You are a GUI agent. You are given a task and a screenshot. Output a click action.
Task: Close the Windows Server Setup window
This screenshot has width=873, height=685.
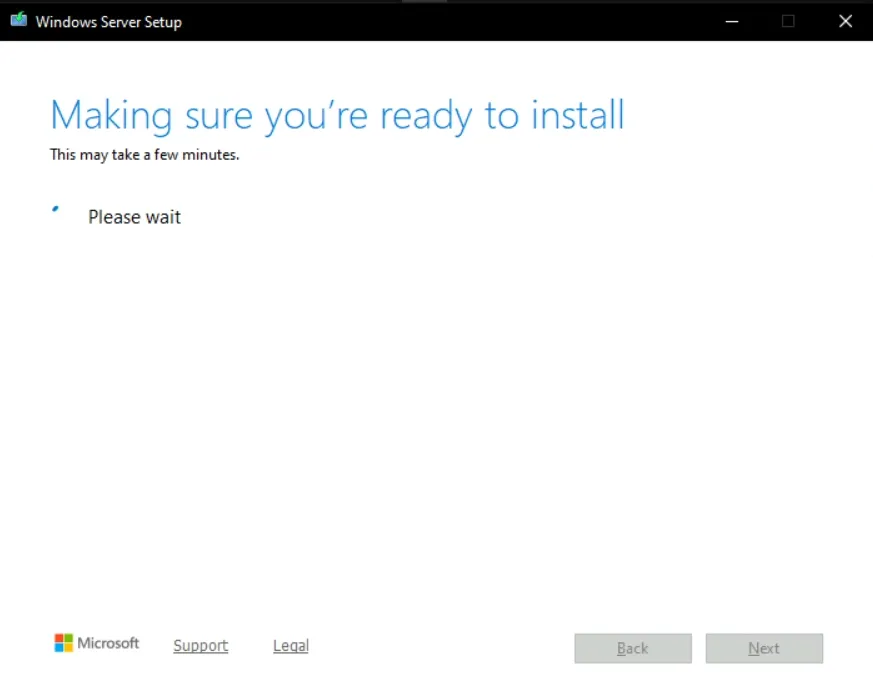click(x=845, y=21)
